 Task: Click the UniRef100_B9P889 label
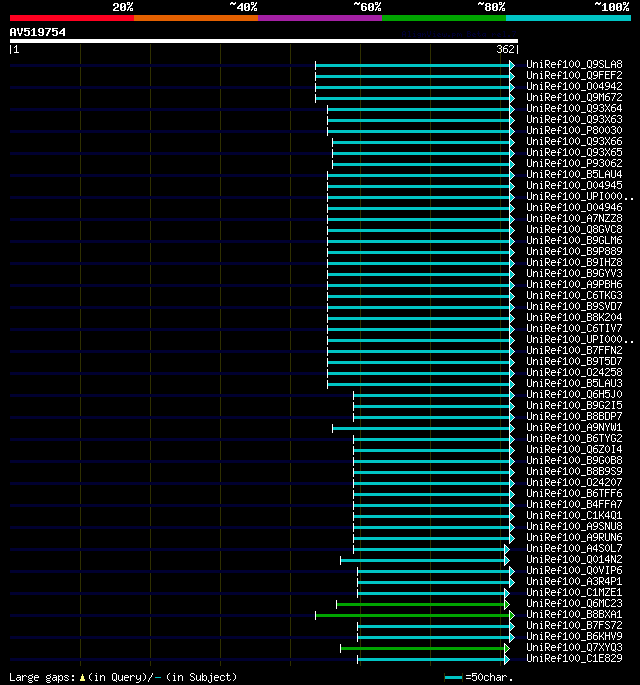point(574,251)
